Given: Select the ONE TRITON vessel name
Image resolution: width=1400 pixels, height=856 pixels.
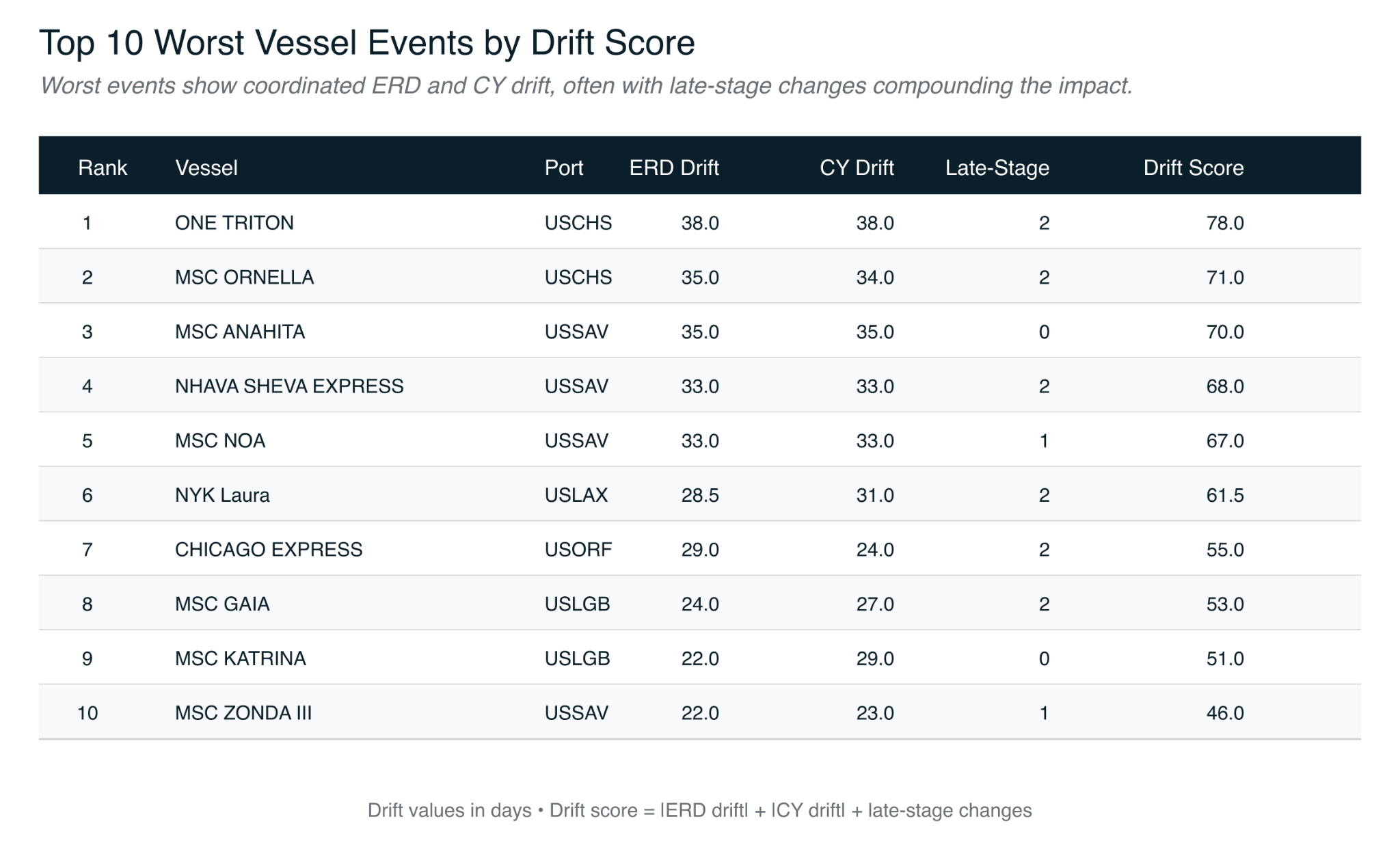Looking at the screenshot, I should (234, 223).
